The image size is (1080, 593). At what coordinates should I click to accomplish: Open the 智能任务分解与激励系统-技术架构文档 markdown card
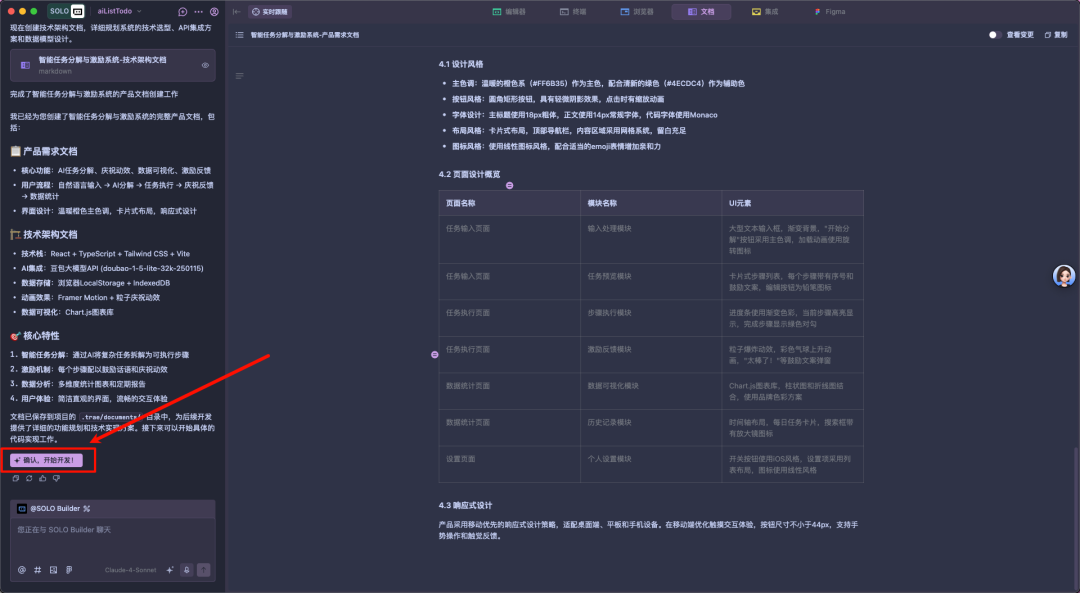click(112, 65)
